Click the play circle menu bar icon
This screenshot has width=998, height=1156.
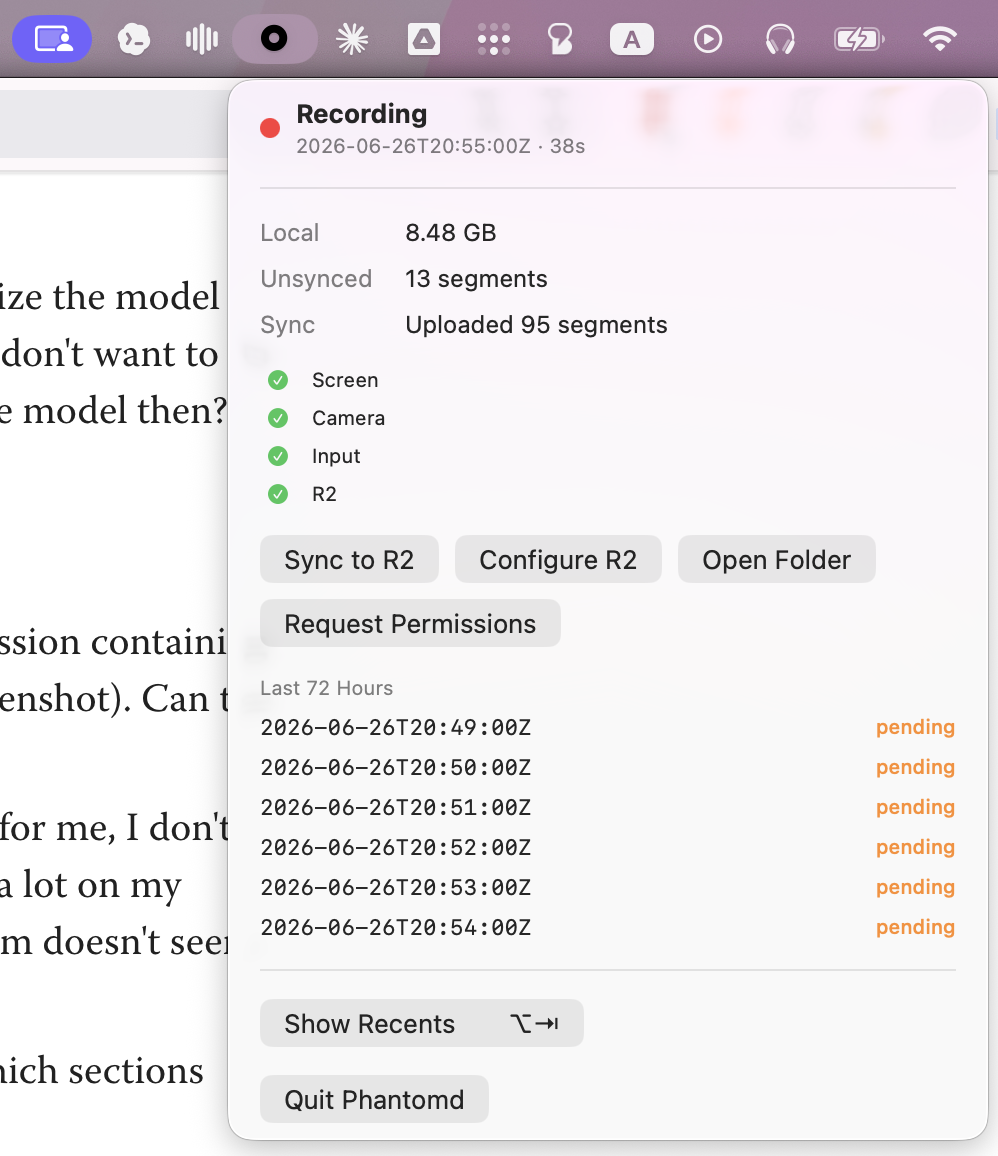pyautogui.click(x=708, y=39)
